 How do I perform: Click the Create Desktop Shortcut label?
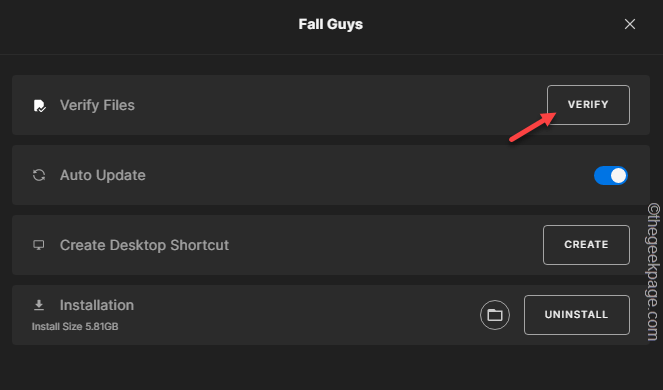tap(144, 245)
